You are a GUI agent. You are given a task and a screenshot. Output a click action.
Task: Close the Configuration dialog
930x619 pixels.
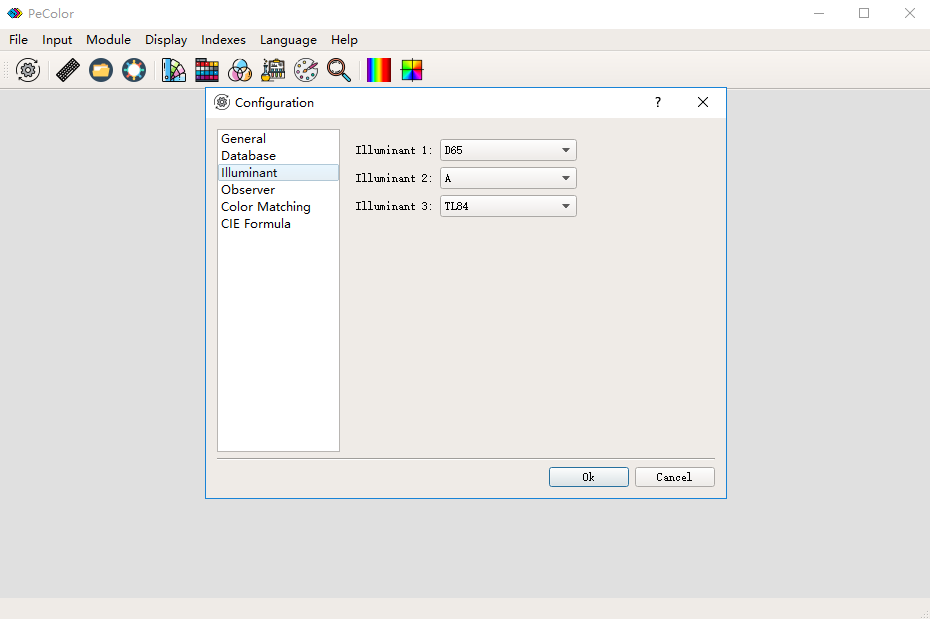point(703,102)
